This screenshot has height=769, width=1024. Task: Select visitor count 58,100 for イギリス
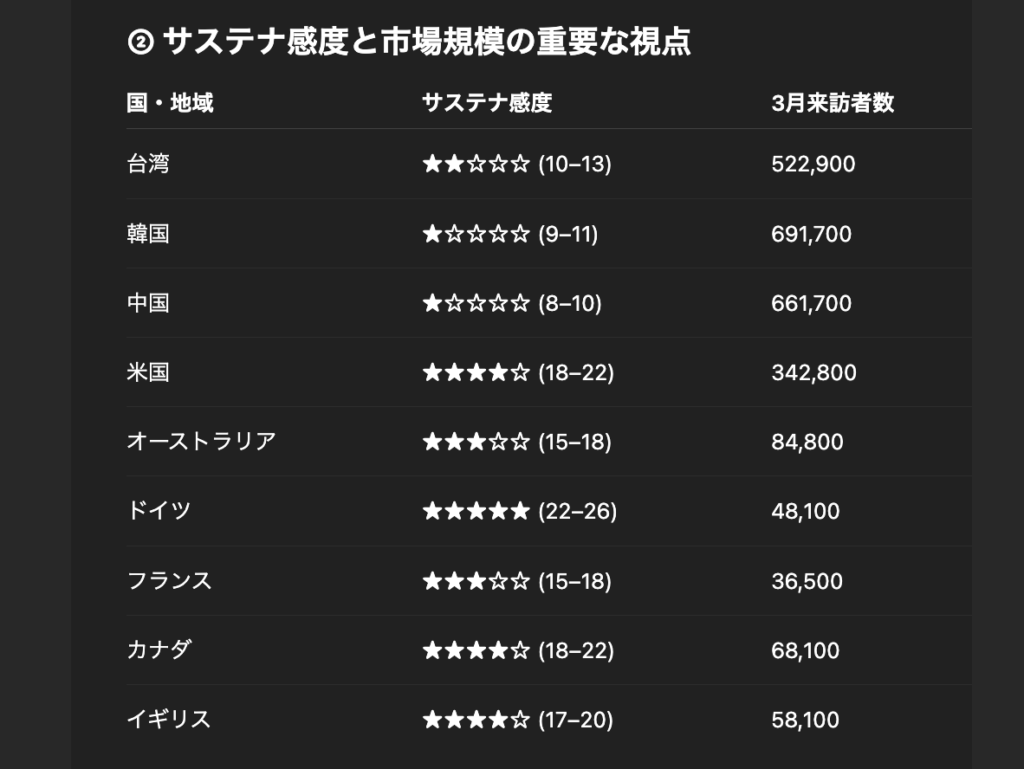pos(805,719)
